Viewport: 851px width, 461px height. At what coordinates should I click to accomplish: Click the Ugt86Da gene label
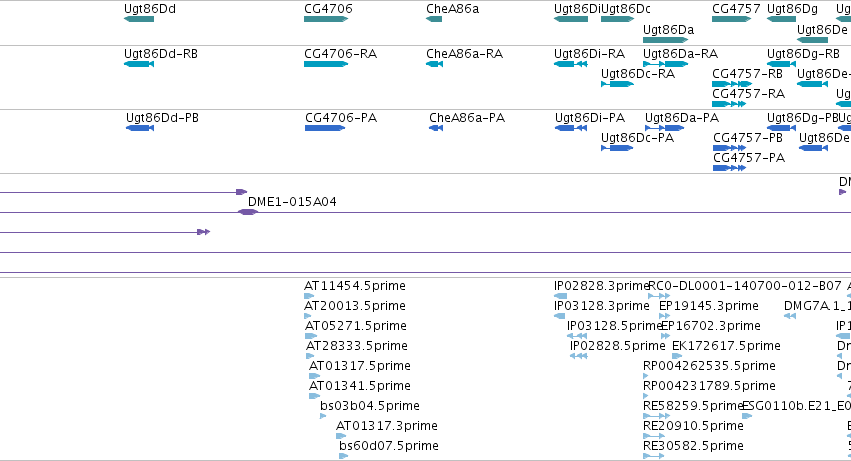669,29
